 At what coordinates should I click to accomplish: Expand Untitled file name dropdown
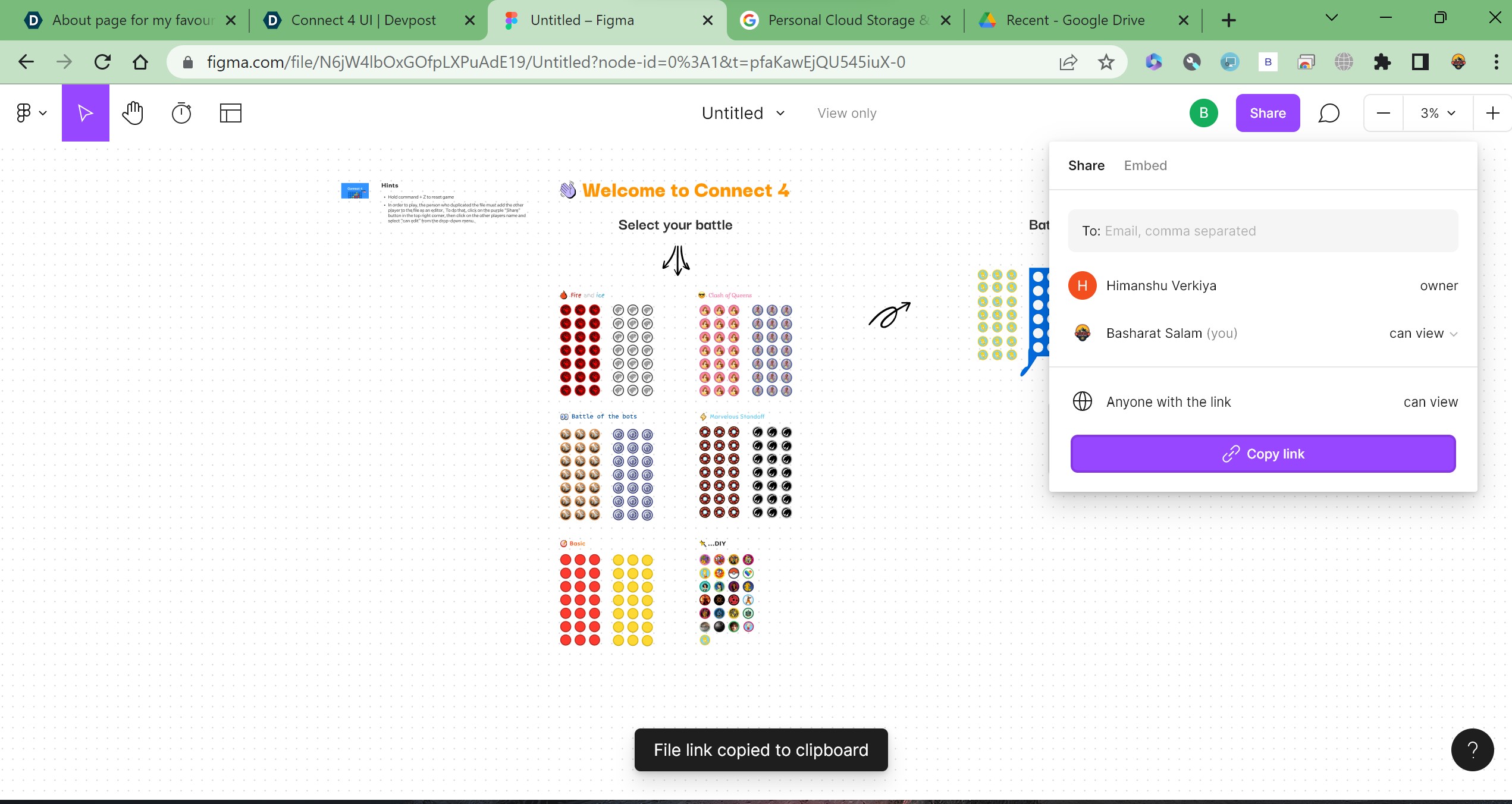(x=744, y=113)
